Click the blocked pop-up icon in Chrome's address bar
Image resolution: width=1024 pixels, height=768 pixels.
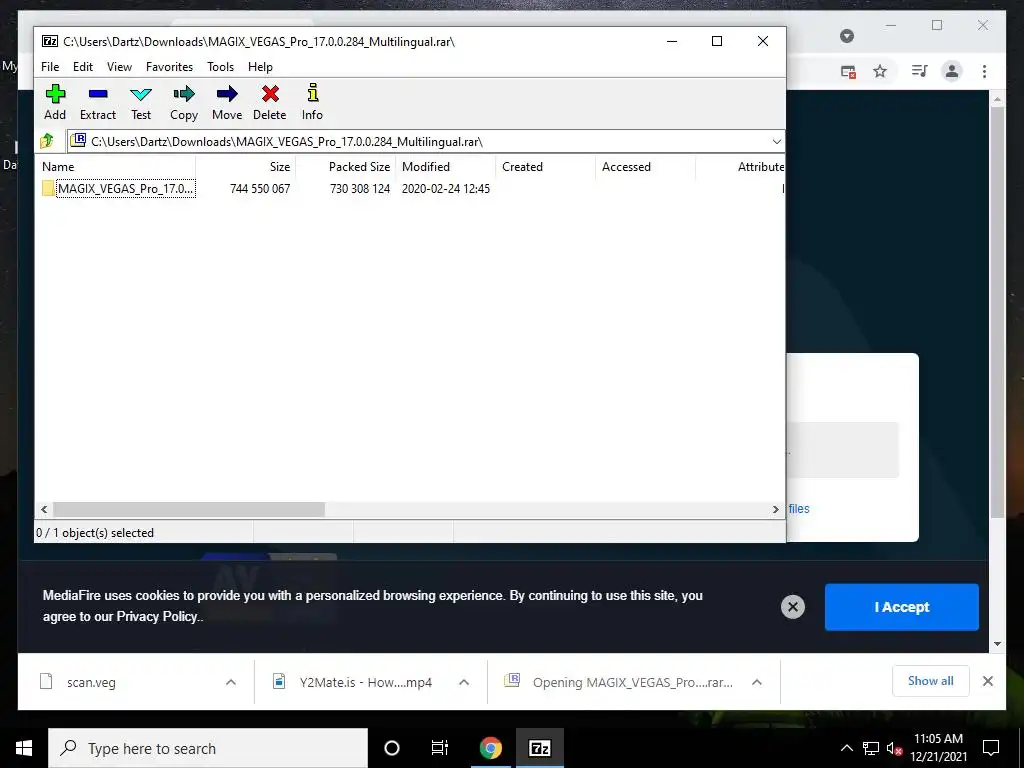point(848,71)
